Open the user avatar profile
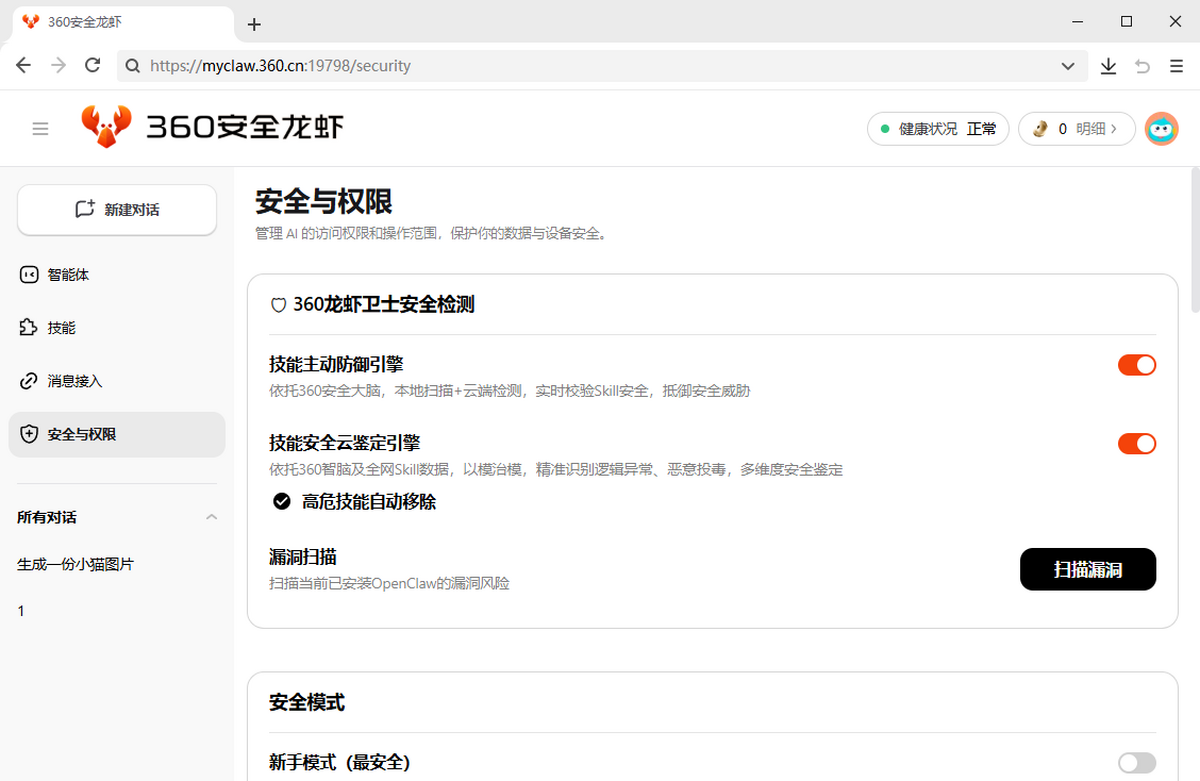 (1161, 129)
